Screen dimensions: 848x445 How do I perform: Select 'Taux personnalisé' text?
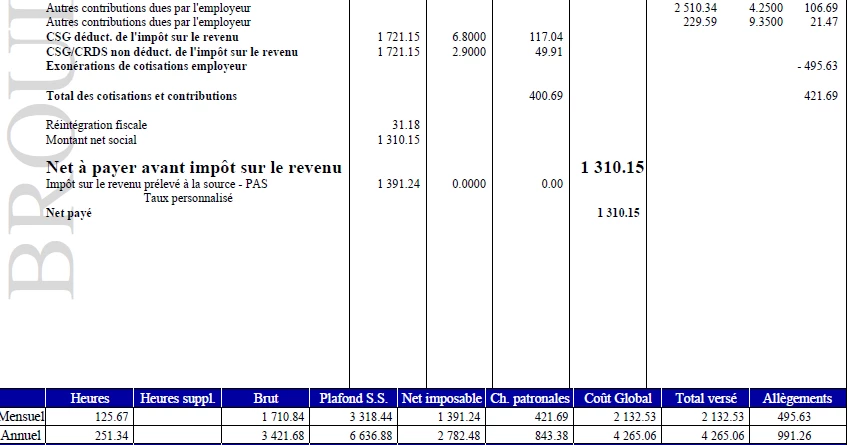(188, 198)
